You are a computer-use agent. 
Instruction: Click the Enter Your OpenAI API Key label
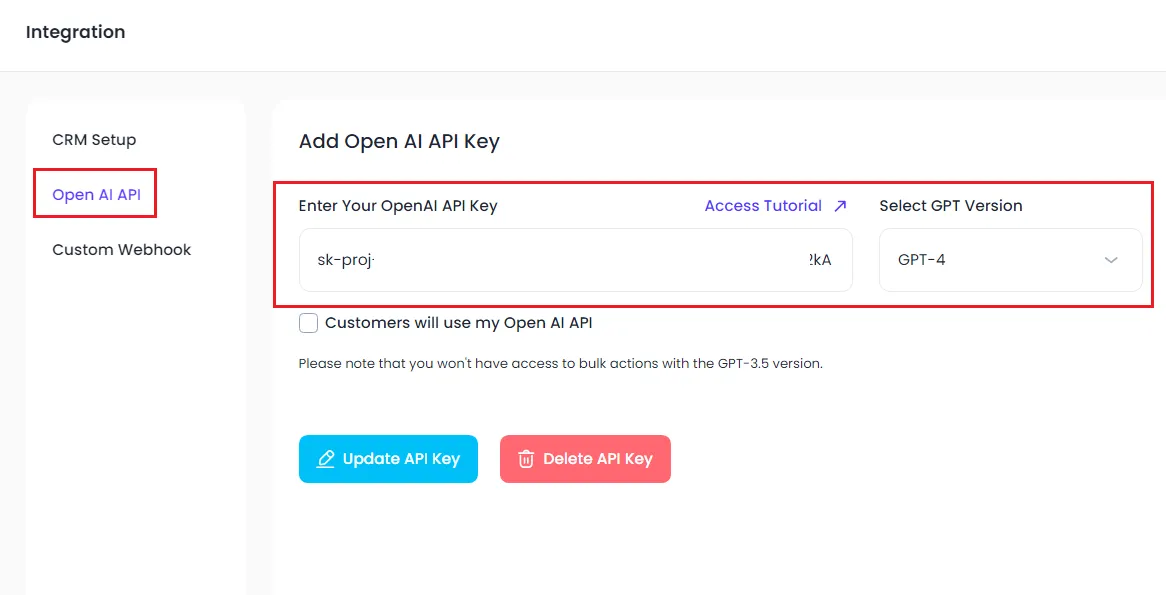coord(398,206)
